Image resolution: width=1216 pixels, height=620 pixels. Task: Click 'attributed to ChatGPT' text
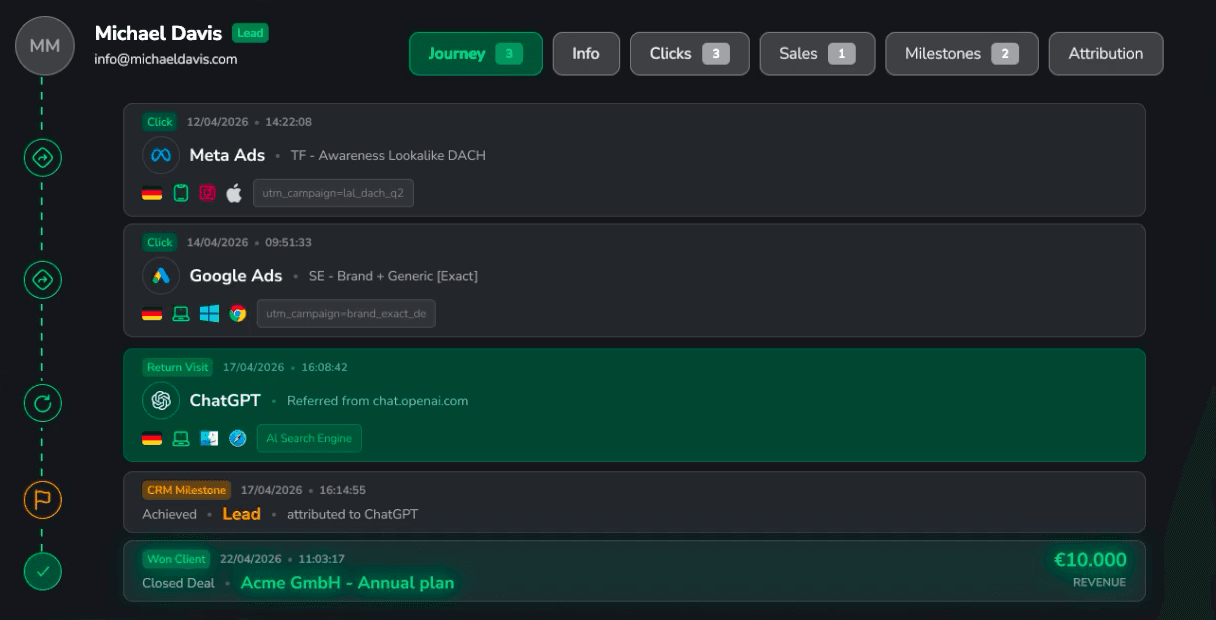coord(352,514)
